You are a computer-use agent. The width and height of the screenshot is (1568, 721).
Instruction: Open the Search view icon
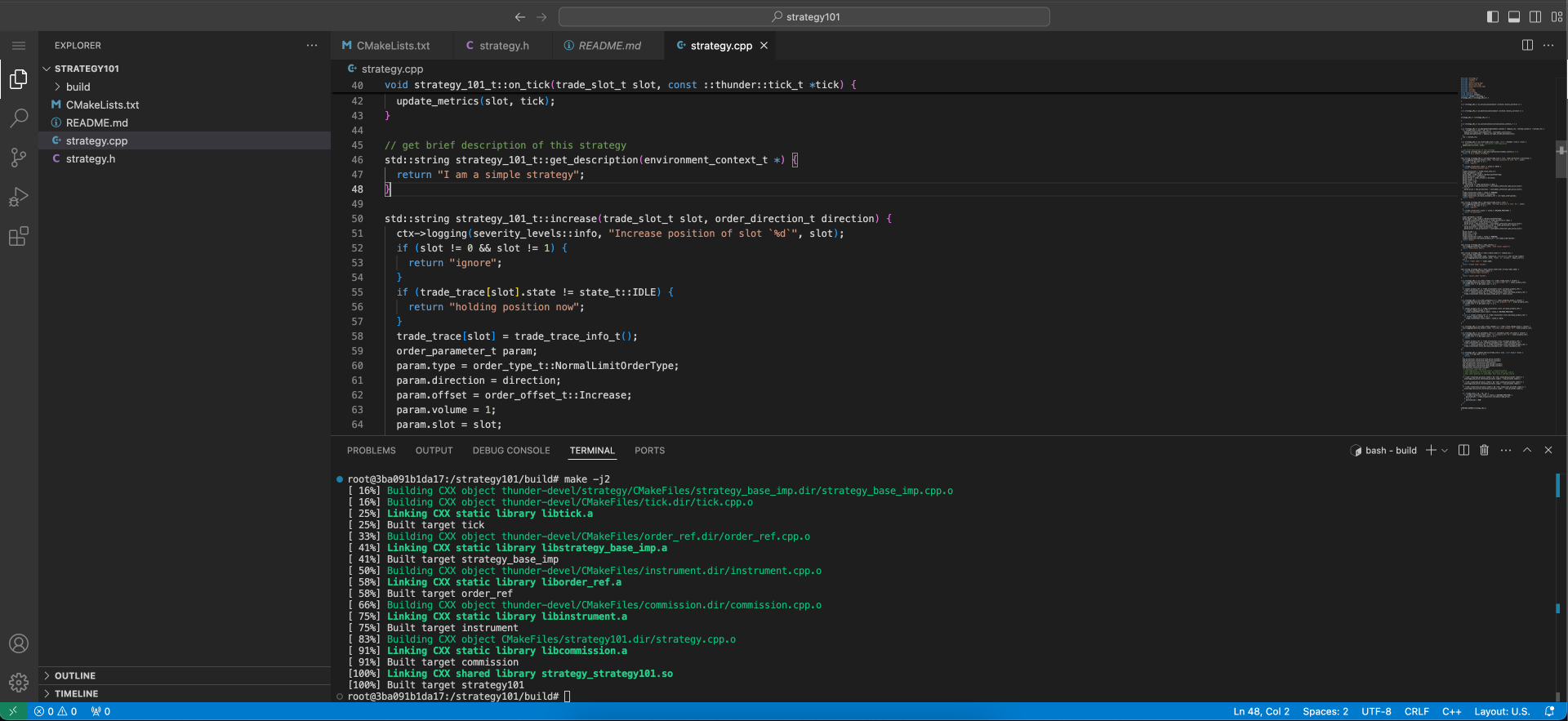(x=19, y=118)
